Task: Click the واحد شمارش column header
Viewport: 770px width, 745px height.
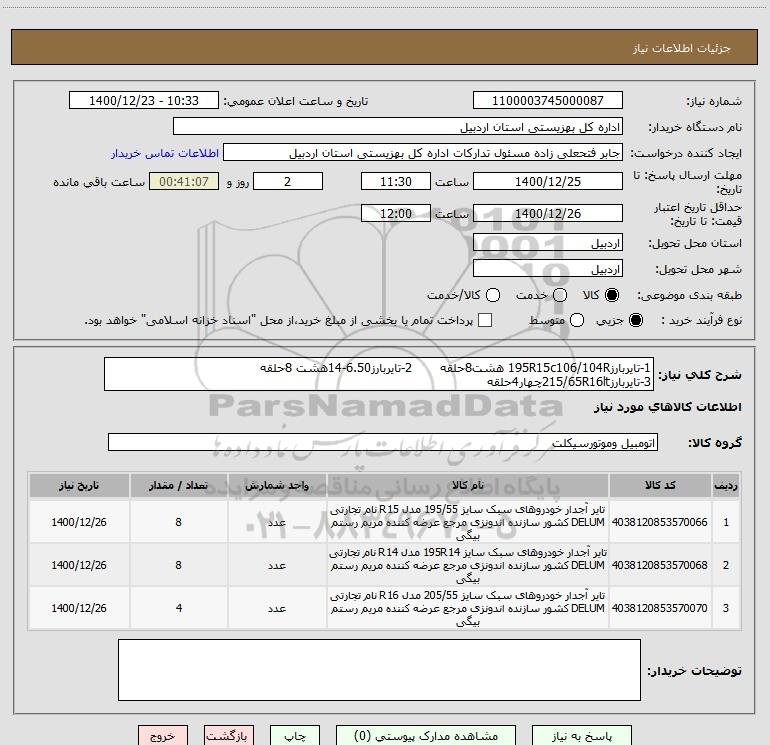Action: click(x=277, y=485)
